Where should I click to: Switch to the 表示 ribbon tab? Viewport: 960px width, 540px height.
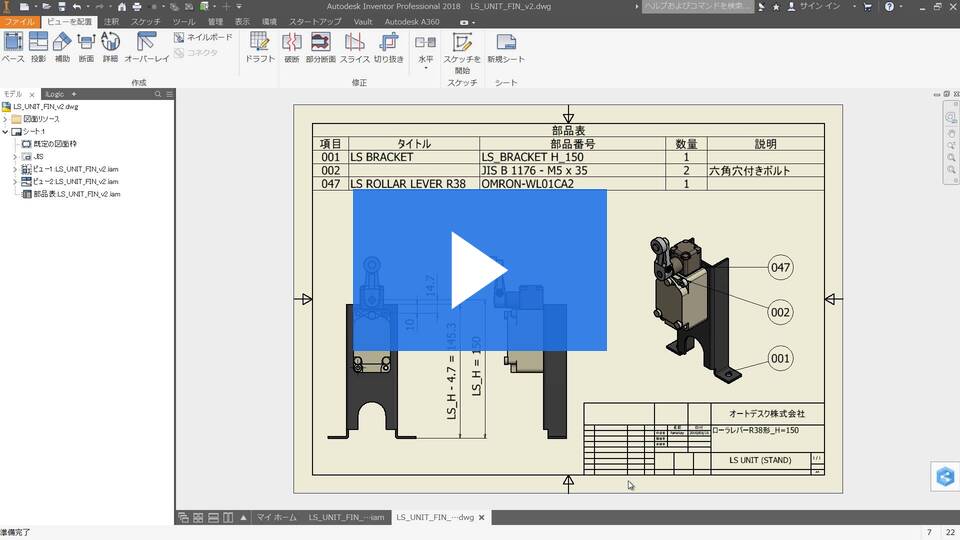click(x=242, y=21)
